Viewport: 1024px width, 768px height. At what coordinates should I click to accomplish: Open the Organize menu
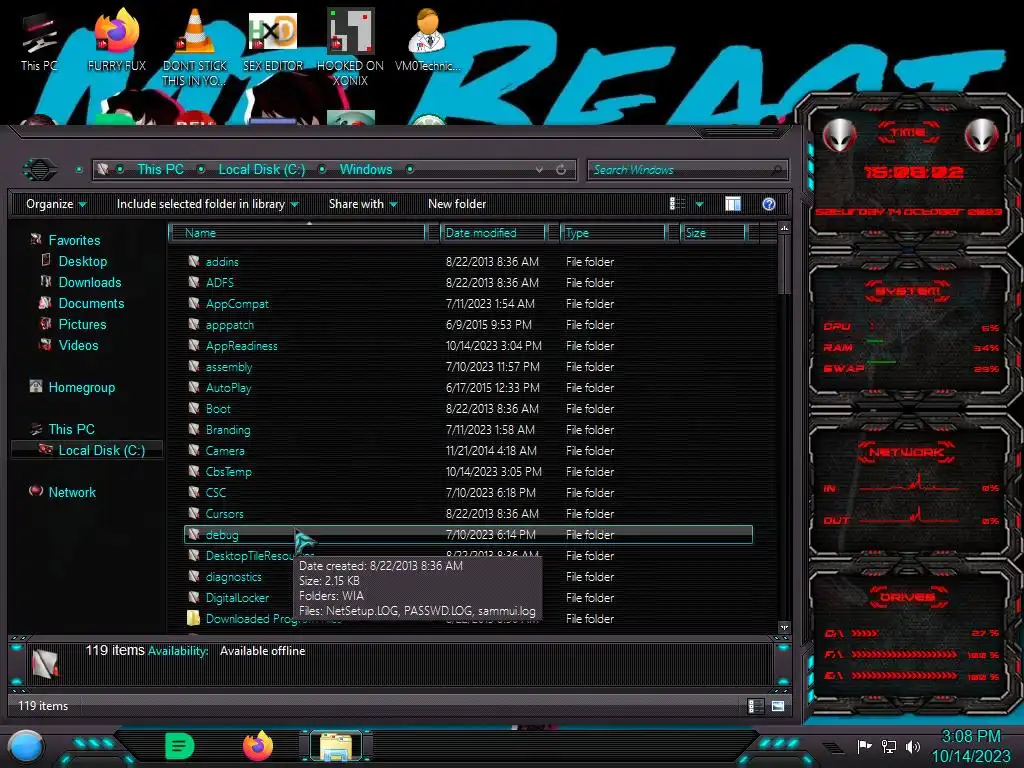(56, 204)
